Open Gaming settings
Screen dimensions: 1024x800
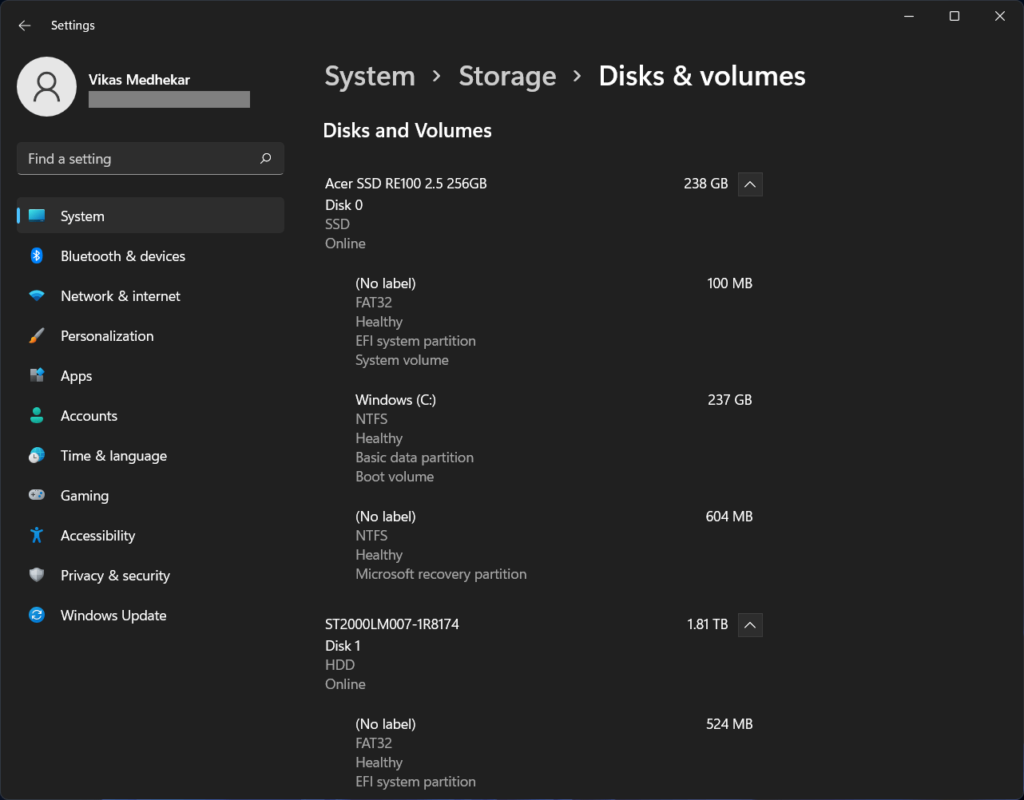pos(150,495)
